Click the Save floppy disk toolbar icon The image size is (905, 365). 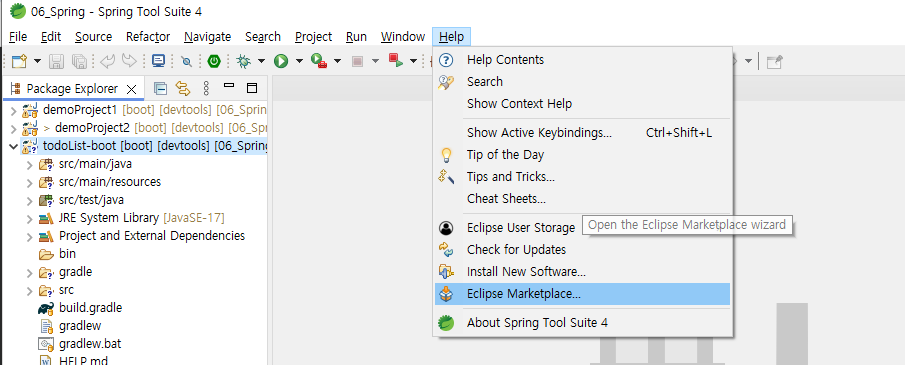pos(56,61)
